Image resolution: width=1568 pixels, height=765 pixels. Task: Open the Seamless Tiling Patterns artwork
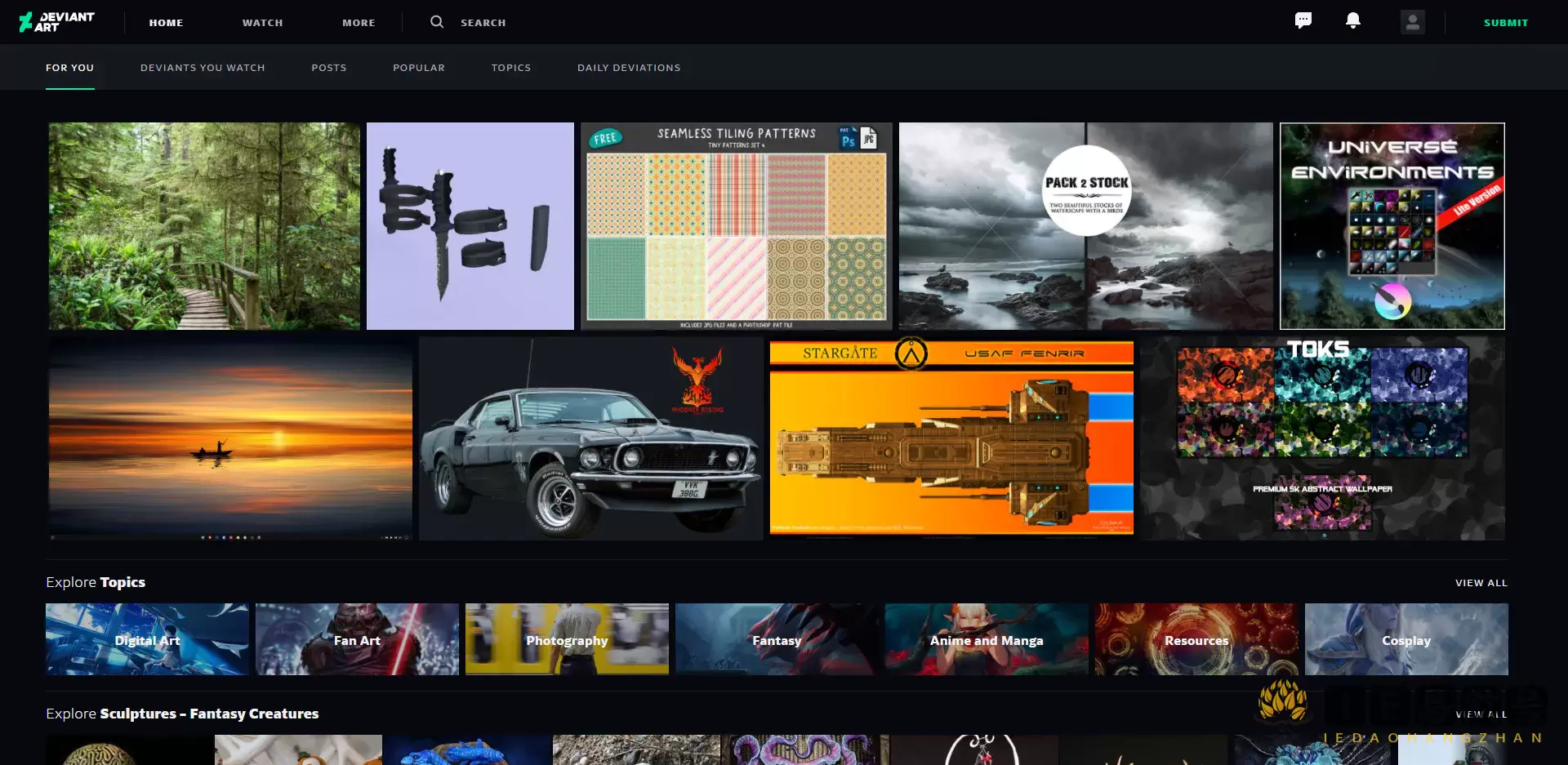tap(736, 226)
